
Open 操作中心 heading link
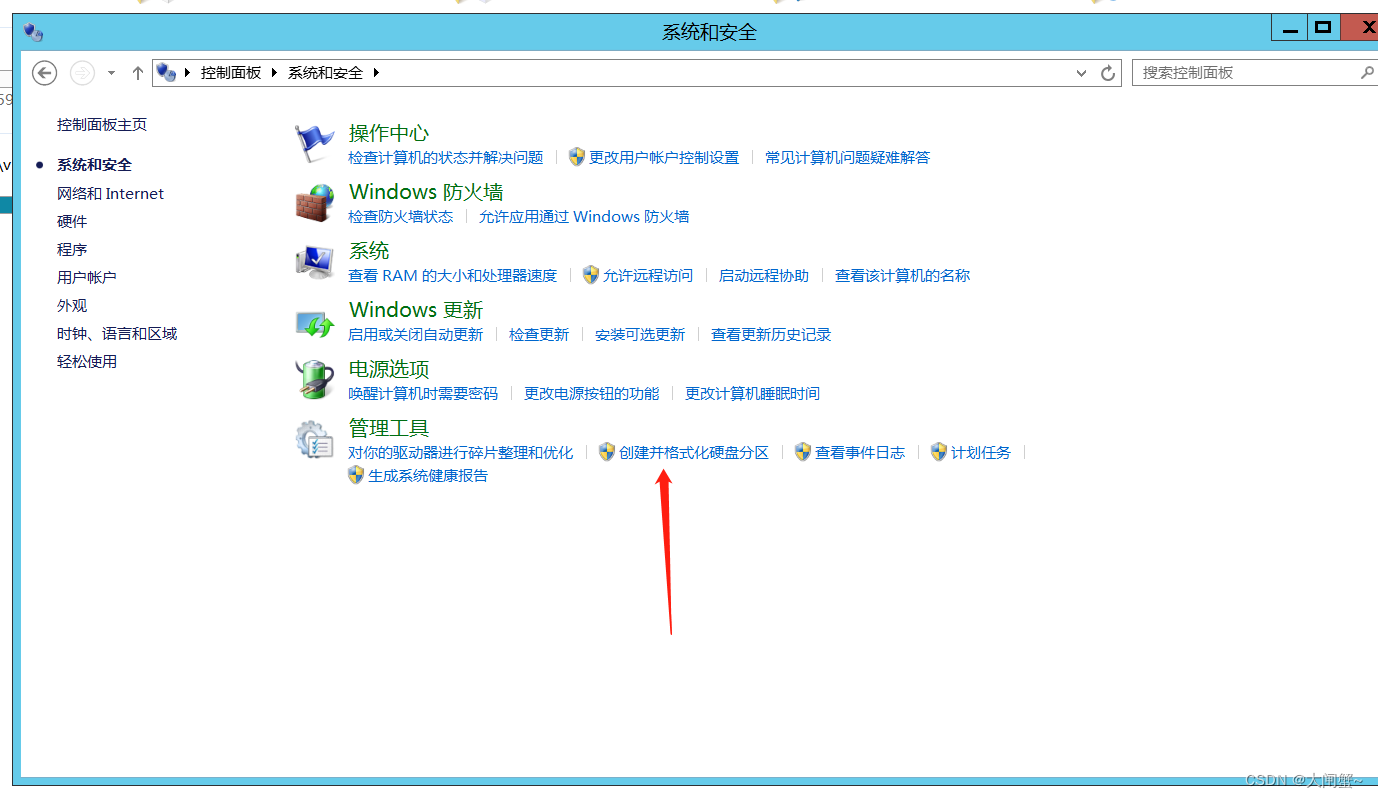[389, 133]
